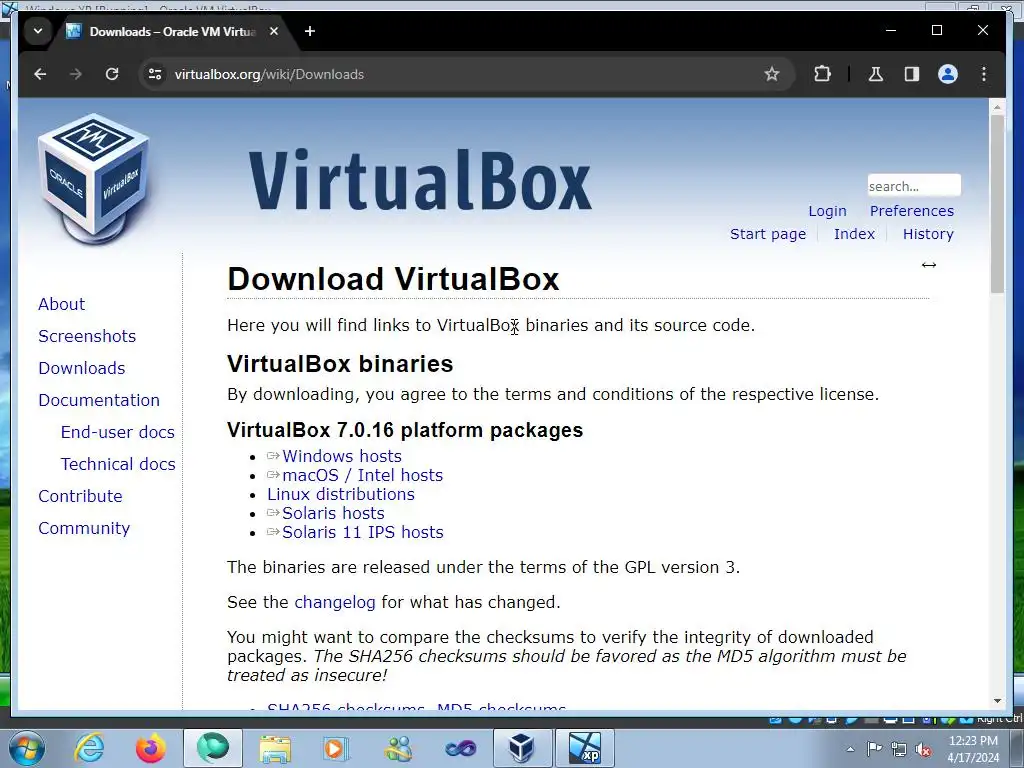
Task: Select the Downloads – Oracle VM VirtualBox tab
Action: point(172,31)
